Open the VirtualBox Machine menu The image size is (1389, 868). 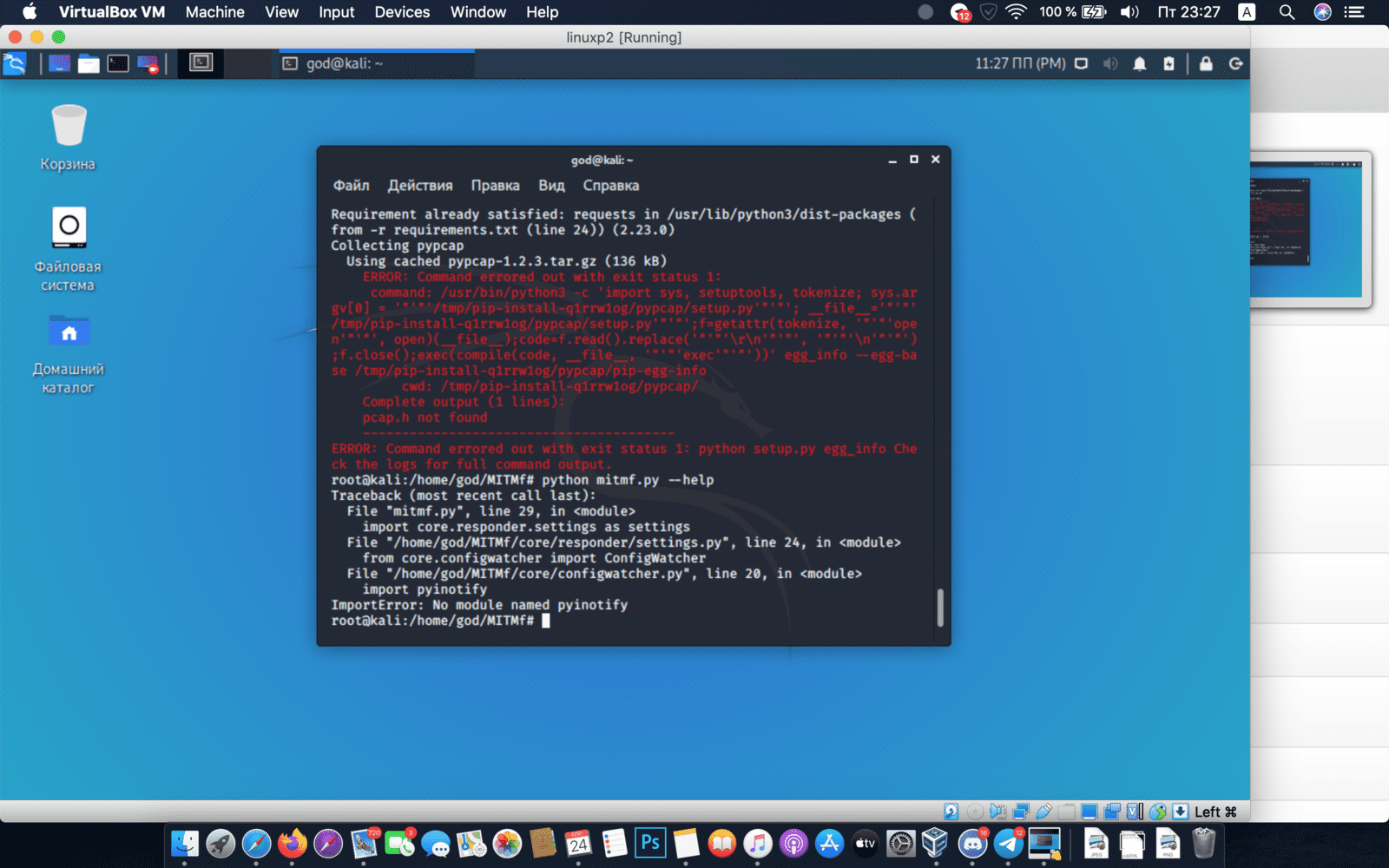pyautogui.click(x=214, y=12)
